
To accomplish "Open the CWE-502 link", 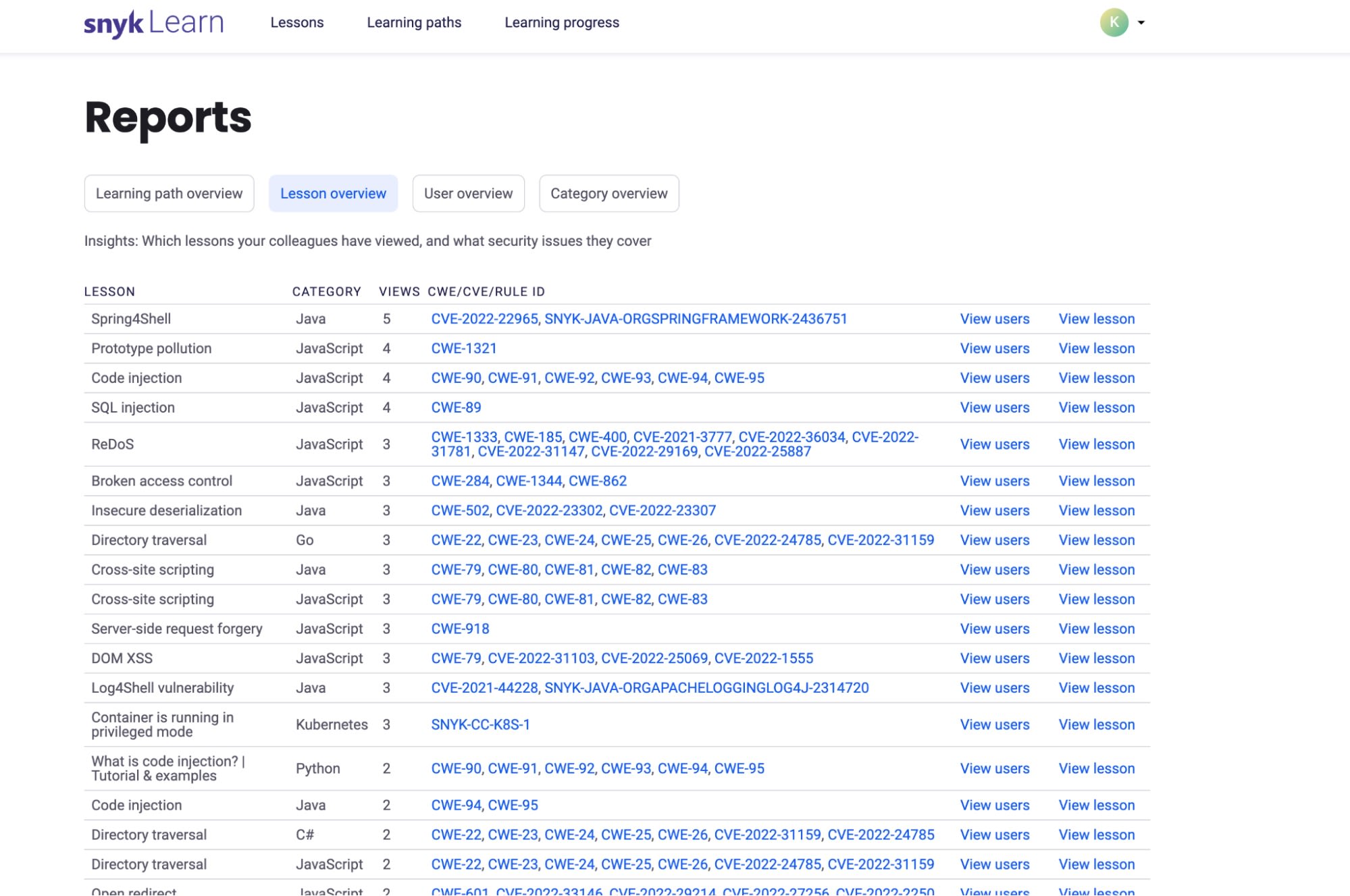I will click(460, 510).
